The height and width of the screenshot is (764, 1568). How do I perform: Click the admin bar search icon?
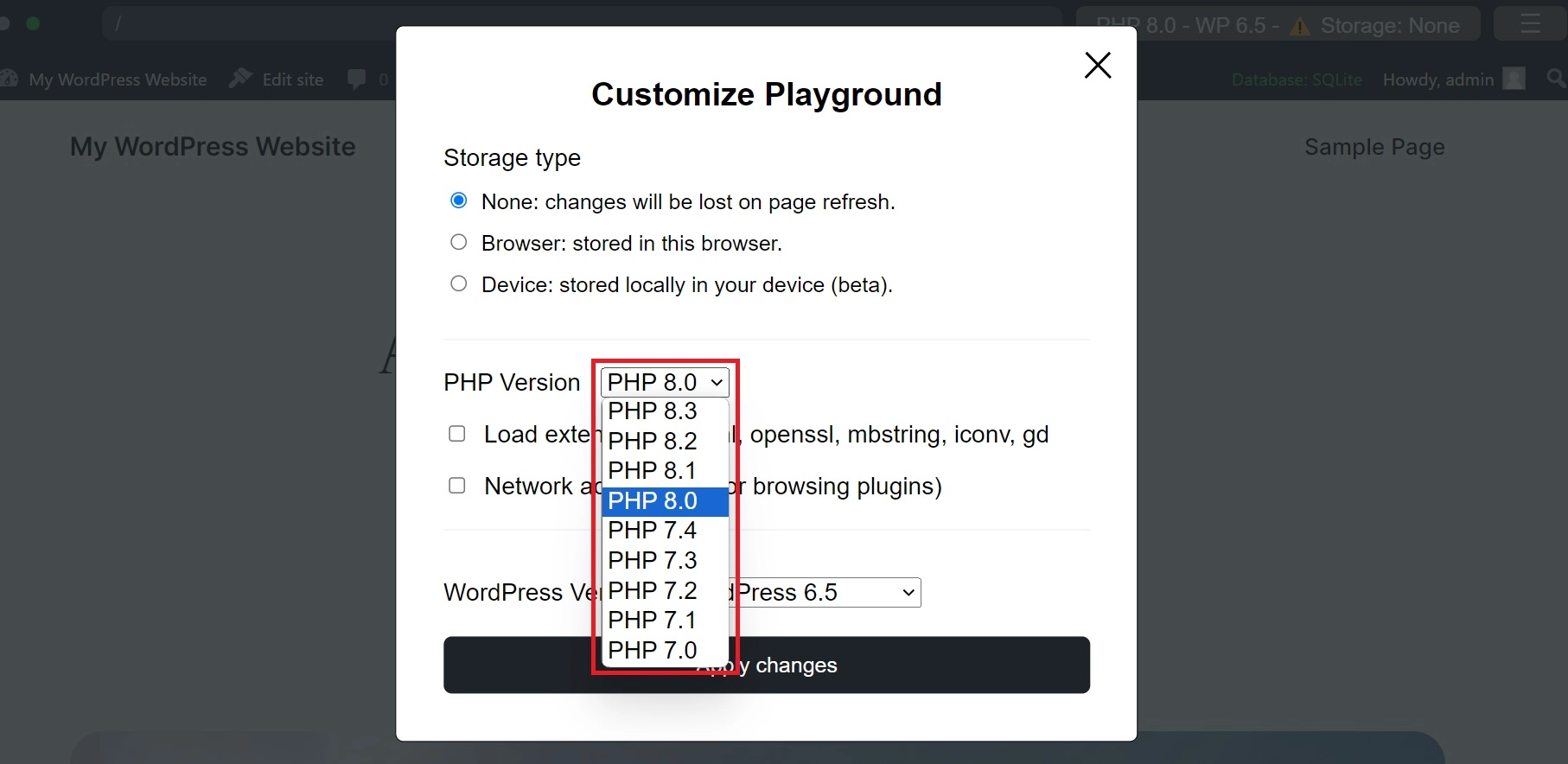coord(1556,79)
